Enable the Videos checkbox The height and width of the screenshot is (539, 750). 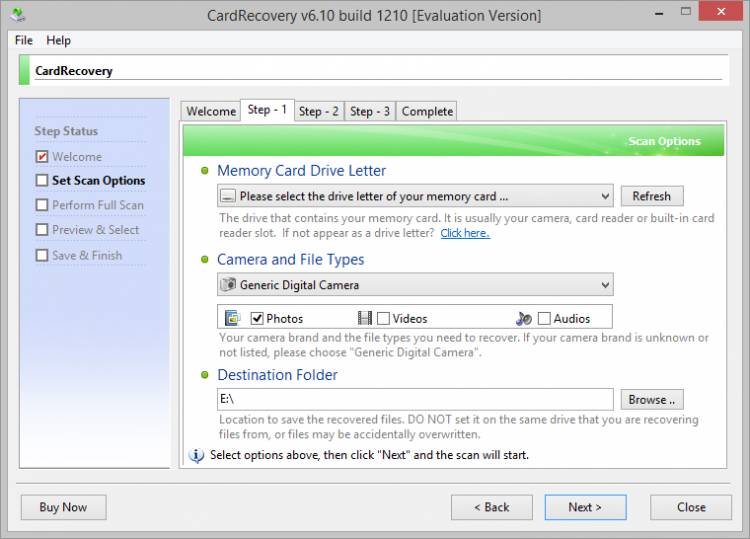(383, 319)
